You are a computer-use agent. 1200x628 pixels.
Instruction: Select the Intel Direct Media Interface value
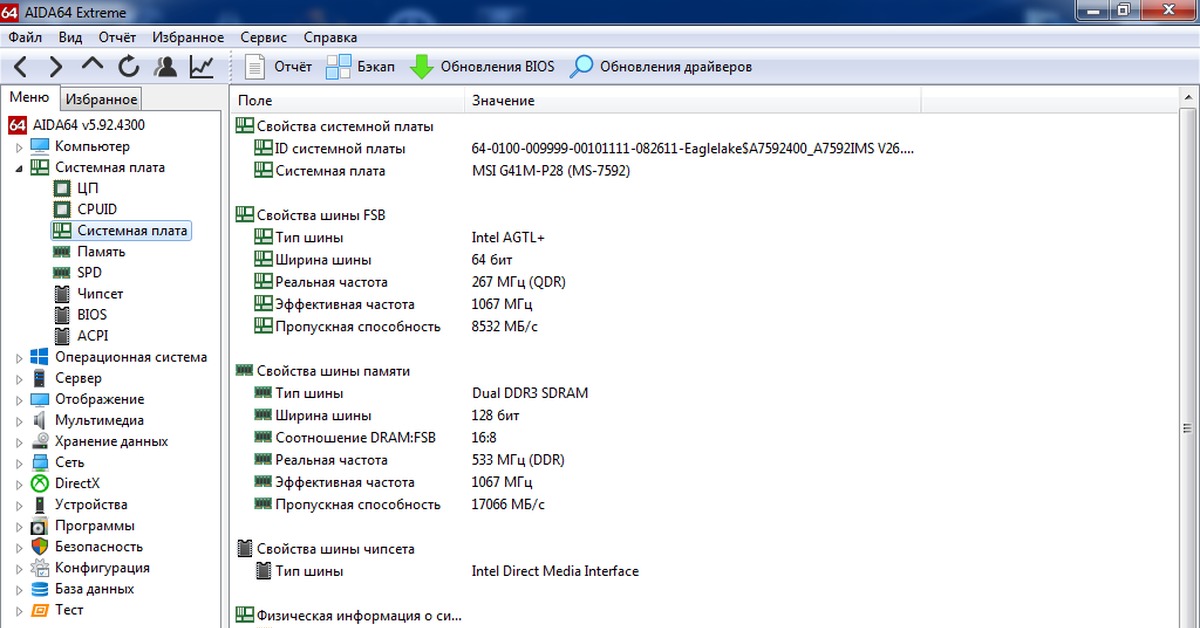[x=555, y=571]
